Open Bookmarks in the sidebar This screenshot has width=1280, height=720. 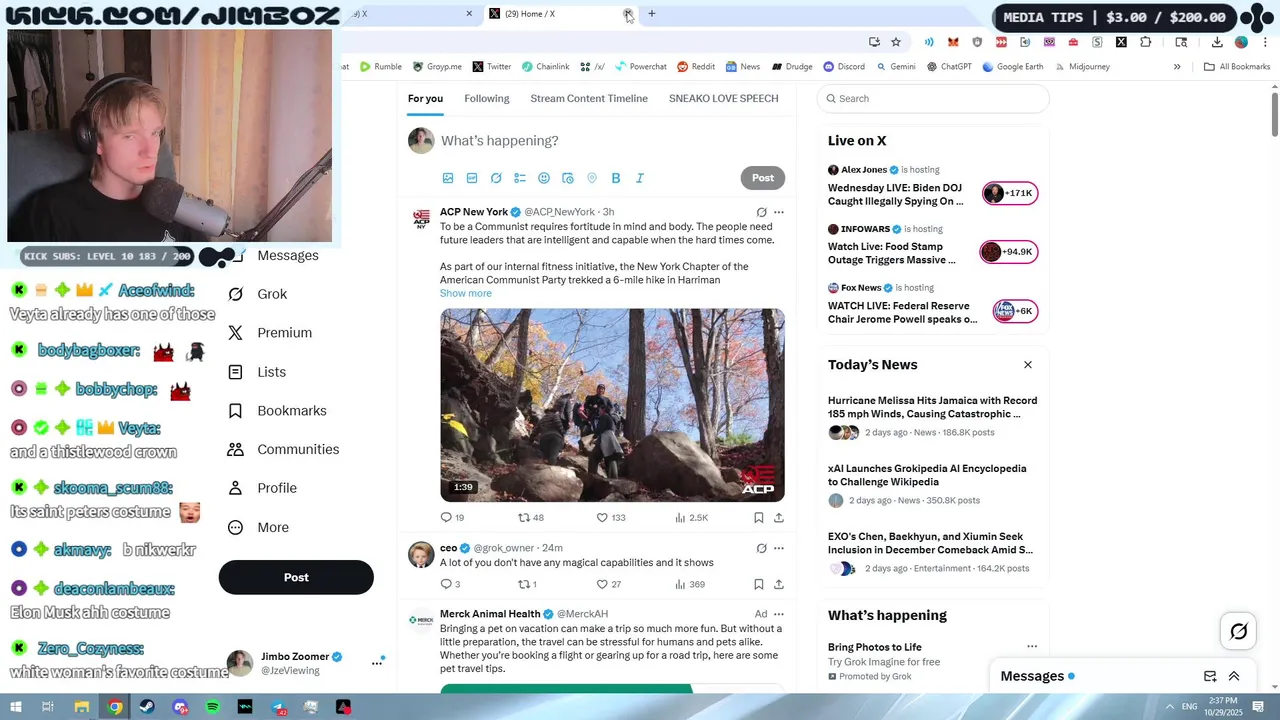pos(277,410)
